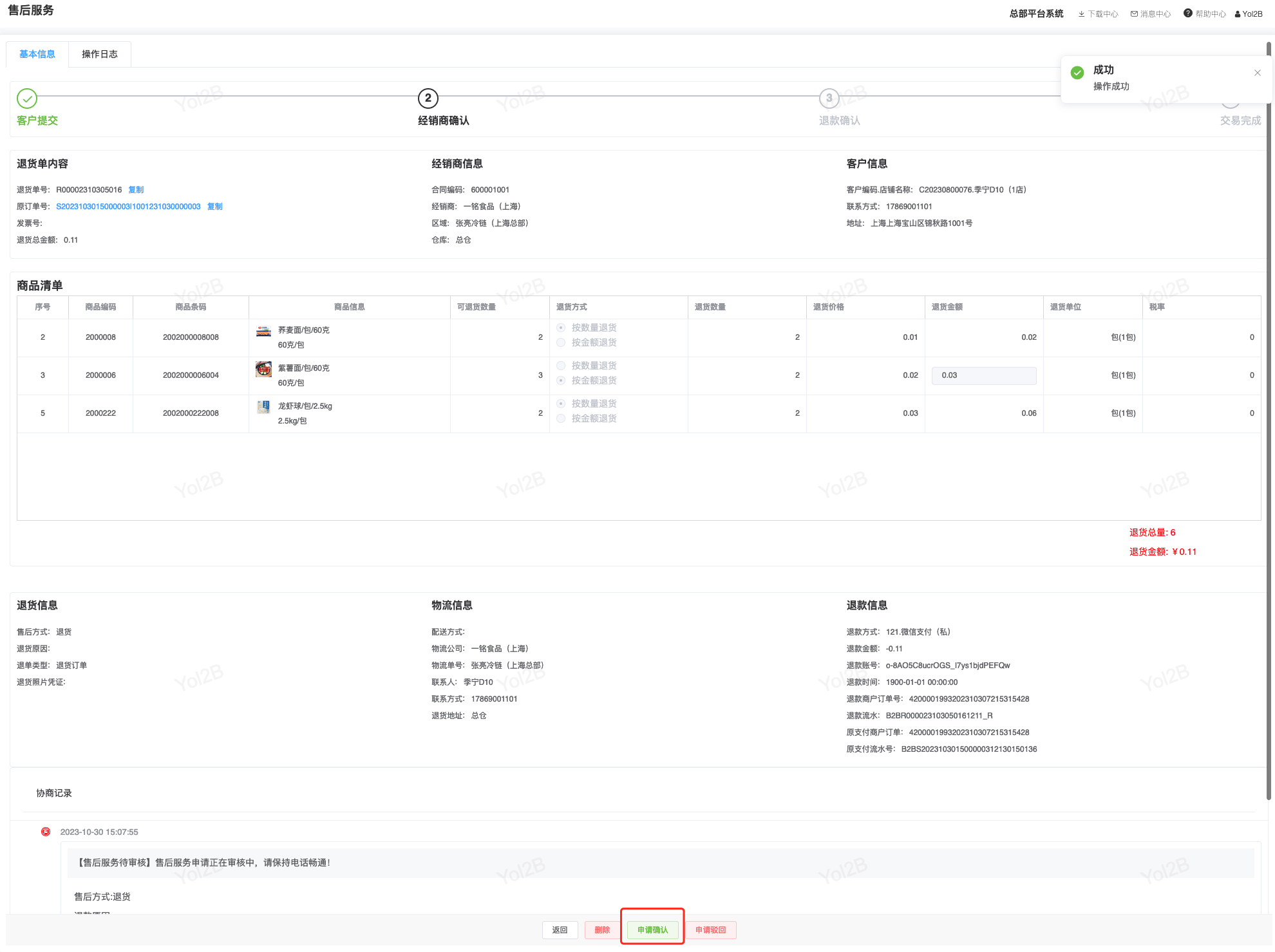1275x952 pixels.
Task: Click red timeline marker for 2023-10-30 record
Action: 46,832
